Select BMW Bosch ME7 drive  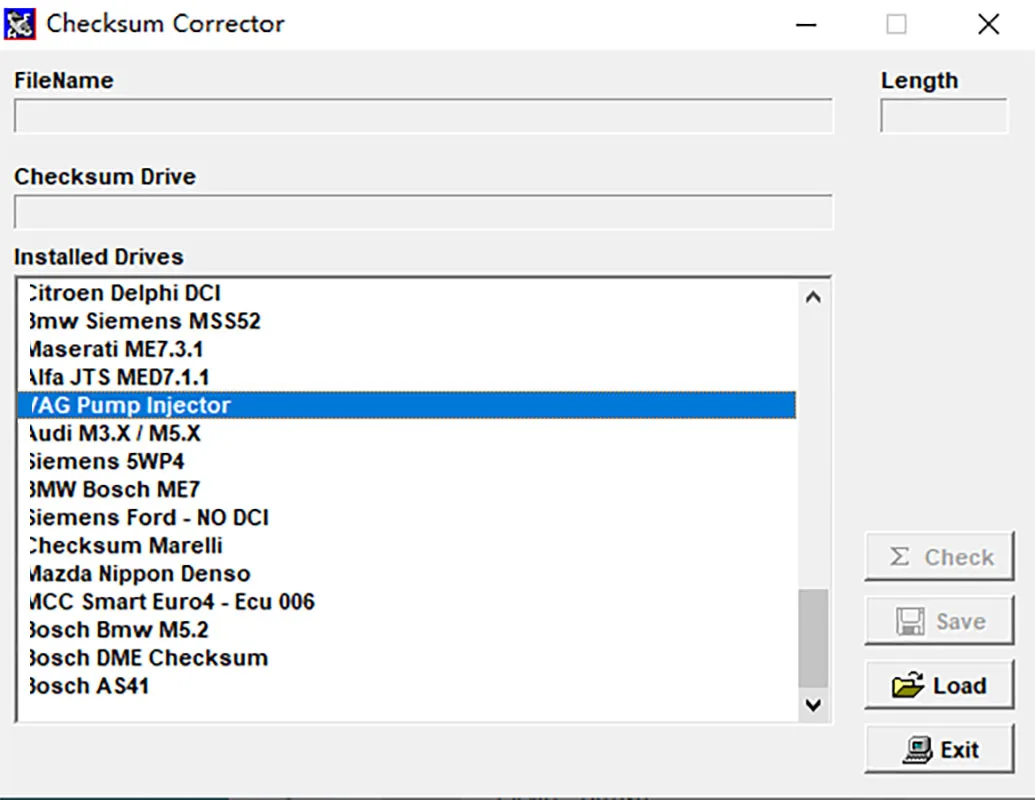407,489
